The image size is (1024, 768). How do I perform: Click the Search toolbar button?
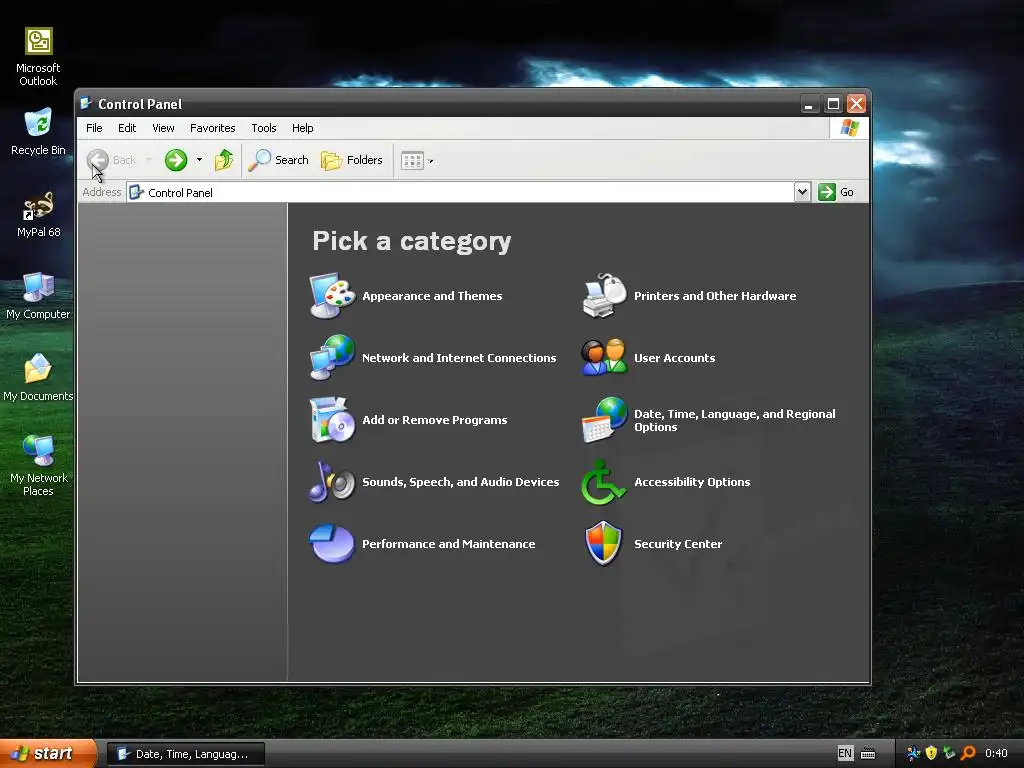[x=279, y=160]
